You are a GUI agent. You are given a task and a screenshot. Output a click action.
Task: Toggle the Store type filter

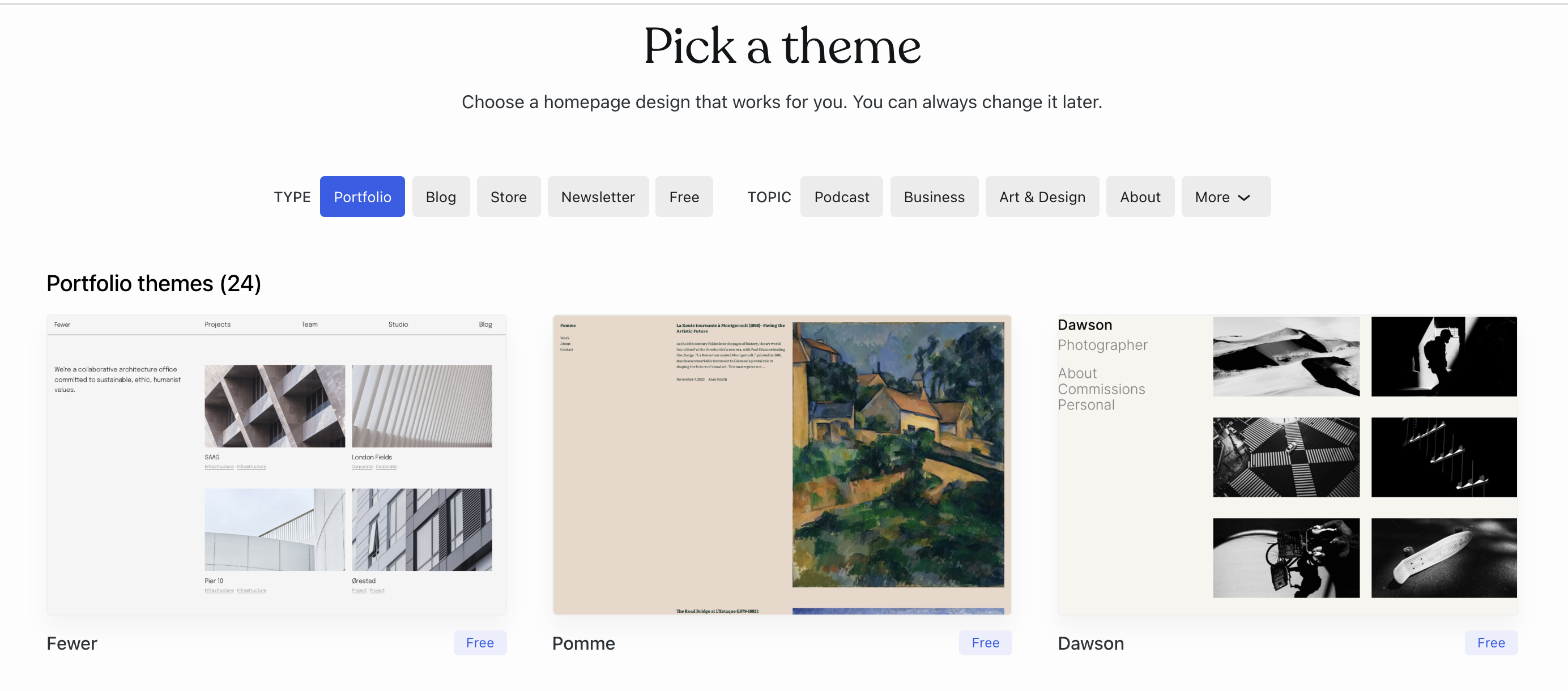click(508, 197)
